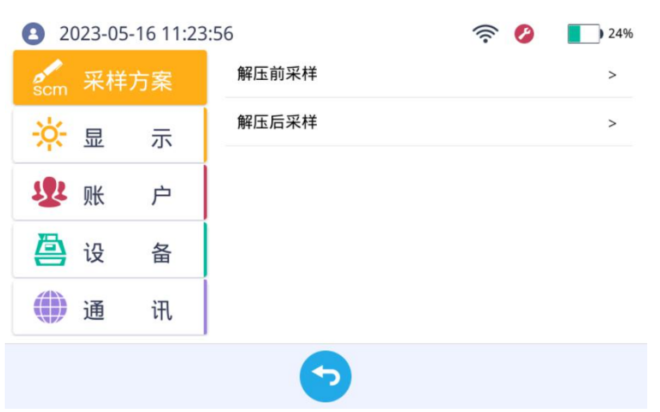Click the sun icon for 显示

(x=49, y=135)
